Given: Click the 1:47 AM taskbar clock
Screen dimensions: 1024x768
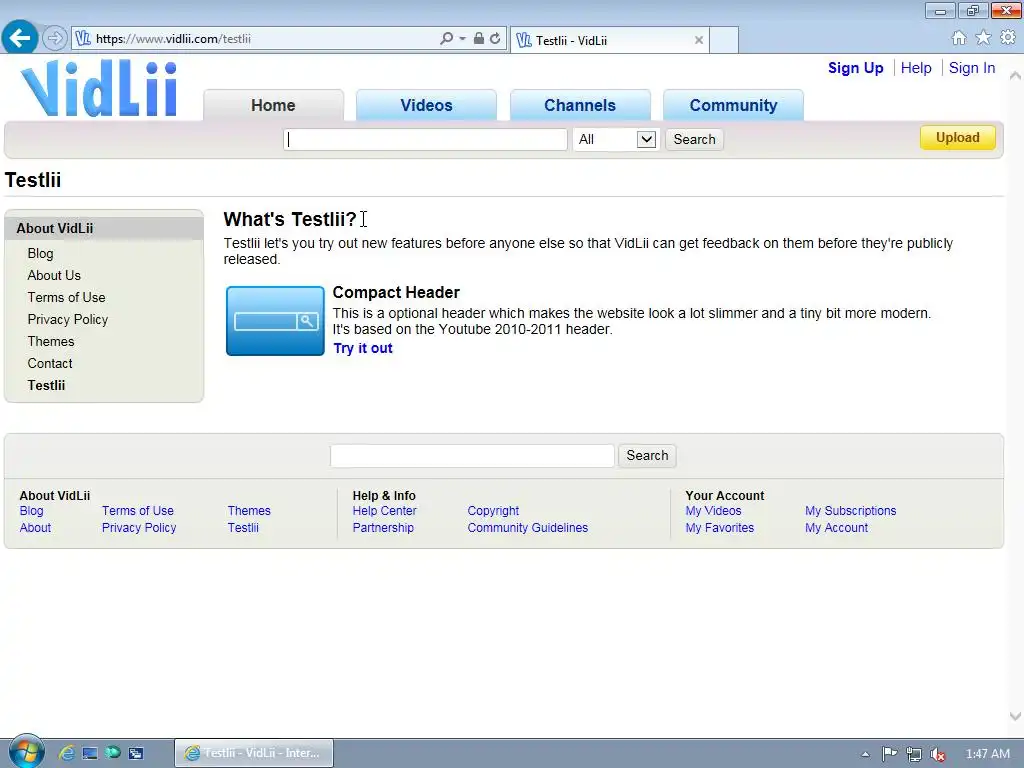Looking at the screenshot, I should point(987,754).
